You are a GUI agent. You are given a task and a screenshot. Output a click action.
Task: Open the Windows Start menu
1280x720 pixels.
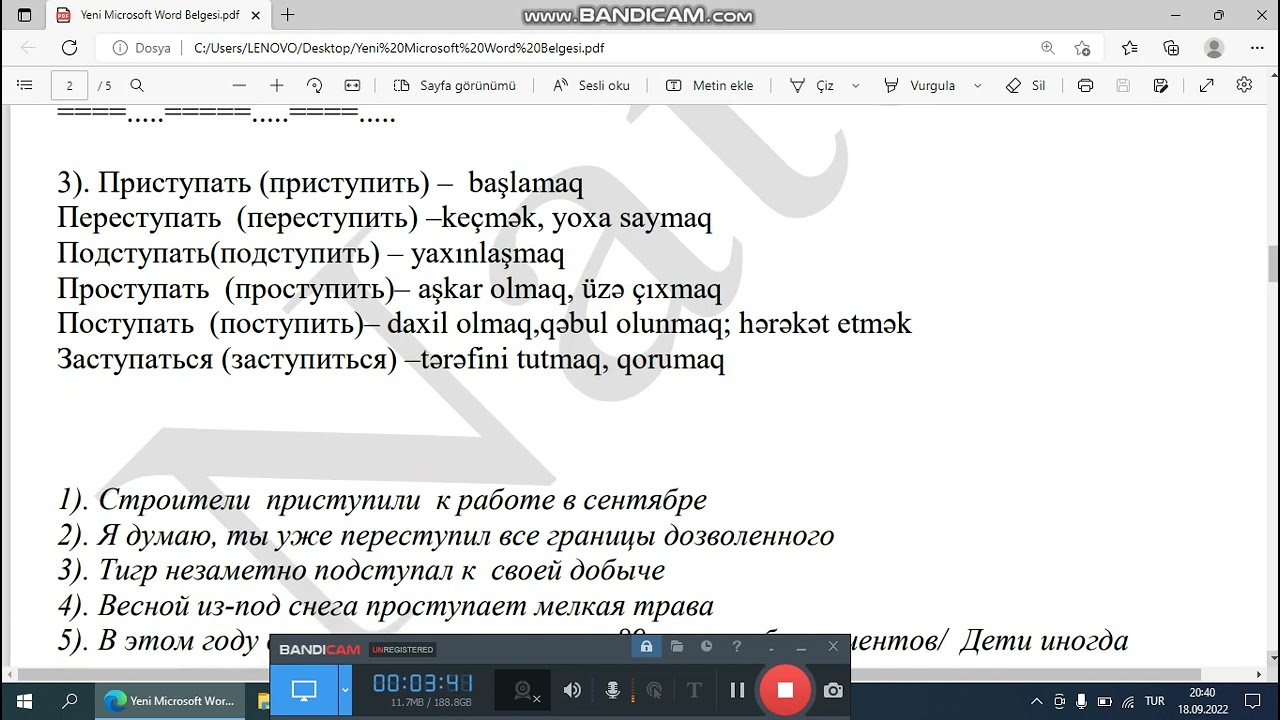(x=23, y=701)
